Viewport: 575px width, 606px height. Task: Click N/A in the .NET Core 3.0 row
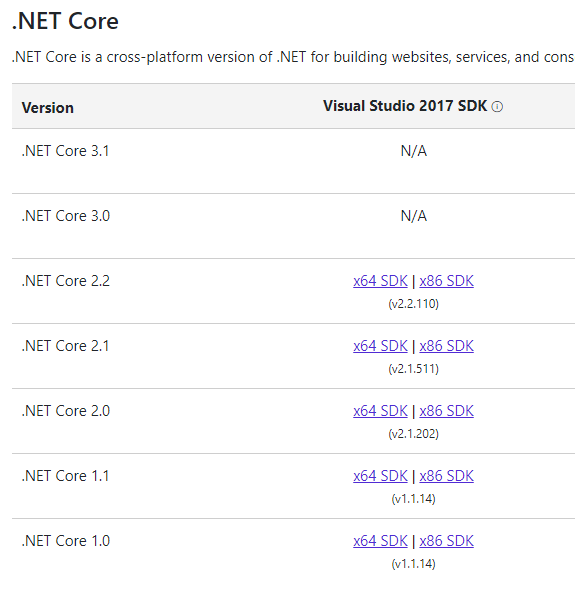(x=413, y=216)
